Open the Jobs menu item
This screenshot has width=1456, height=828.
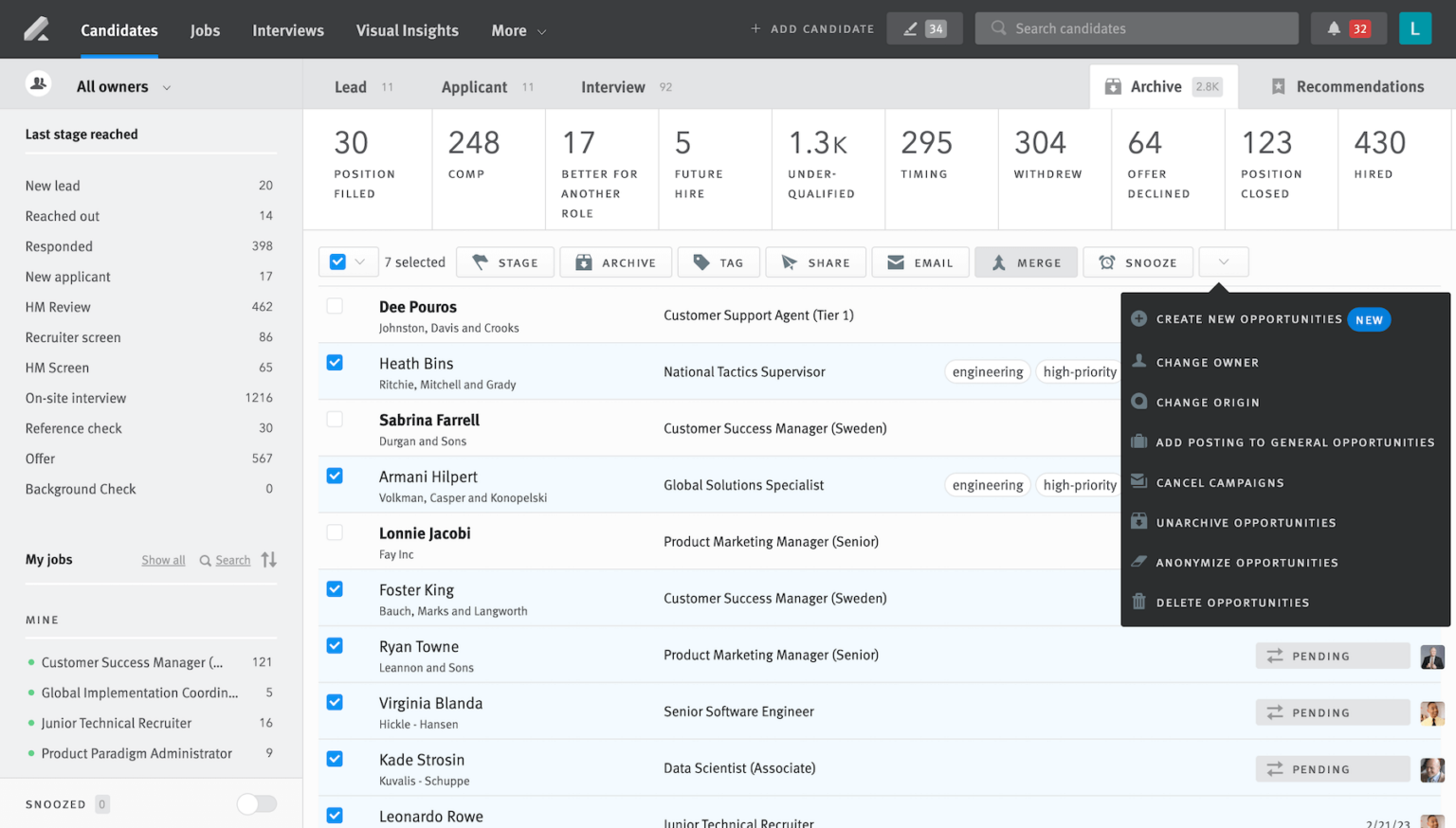205,29
